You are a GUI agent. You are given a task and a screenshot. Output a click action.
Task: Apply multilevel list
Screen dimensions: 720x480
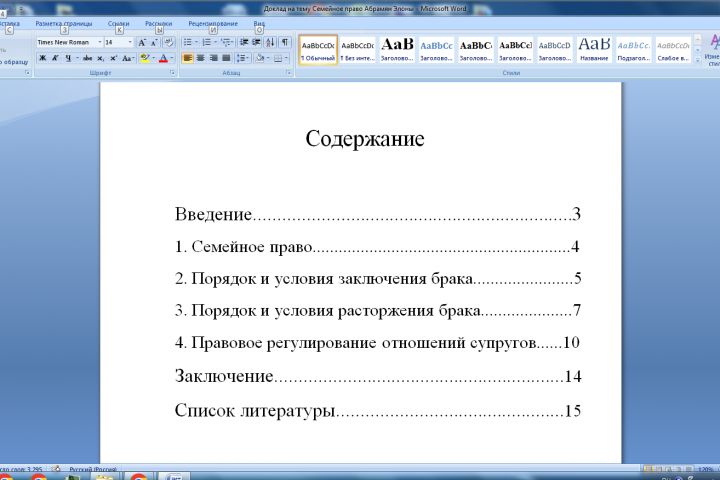click(226, 42)
